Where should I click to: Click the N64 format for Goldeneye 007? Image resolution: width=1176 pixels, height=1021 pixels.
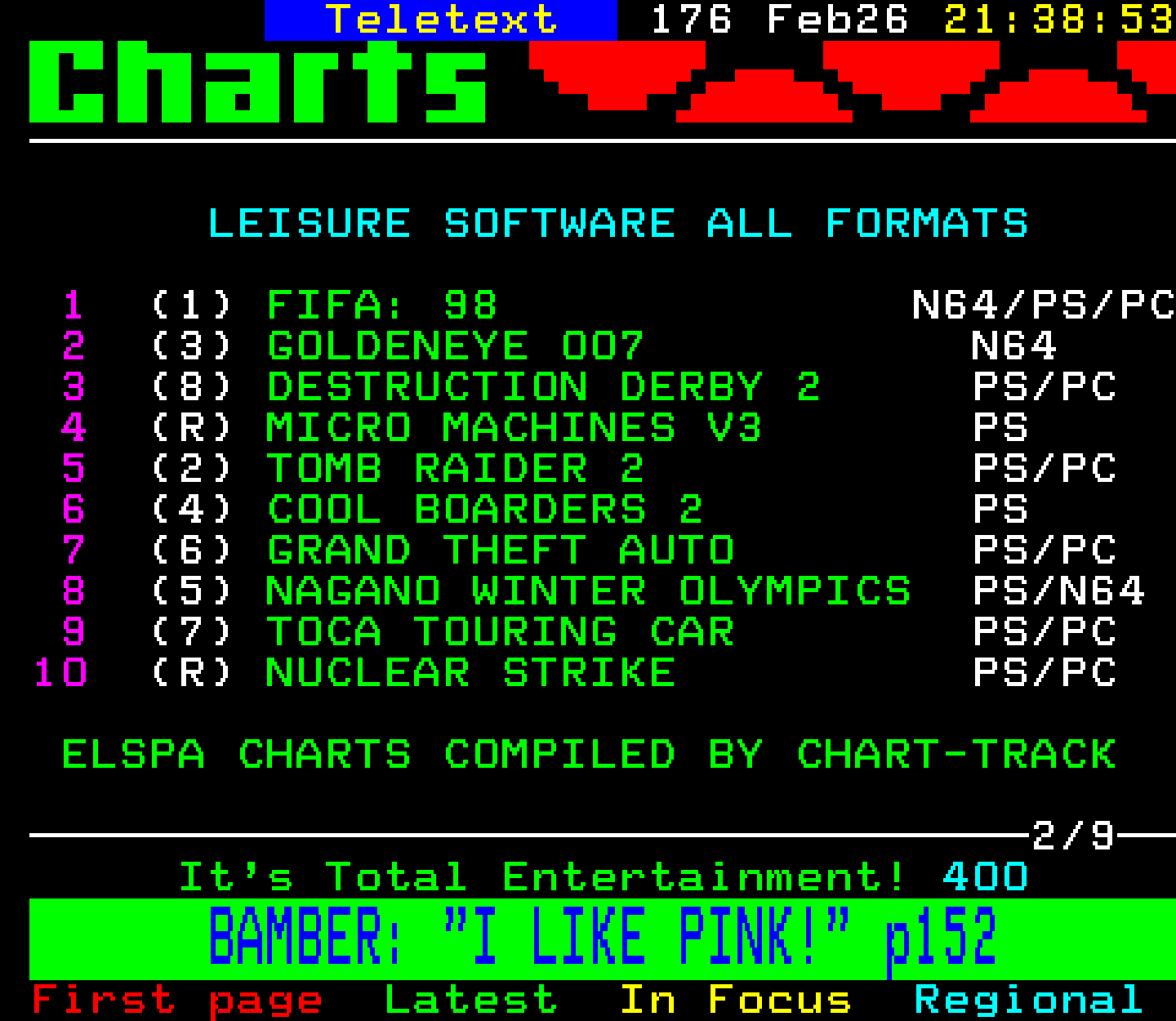pos(1014,346)
